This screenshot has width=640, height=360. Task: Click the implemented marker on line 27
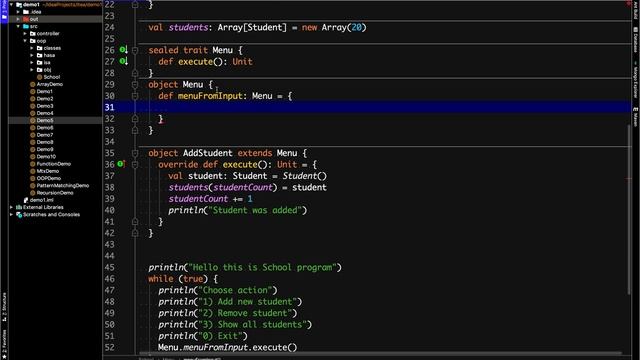(x=123, y=61)
